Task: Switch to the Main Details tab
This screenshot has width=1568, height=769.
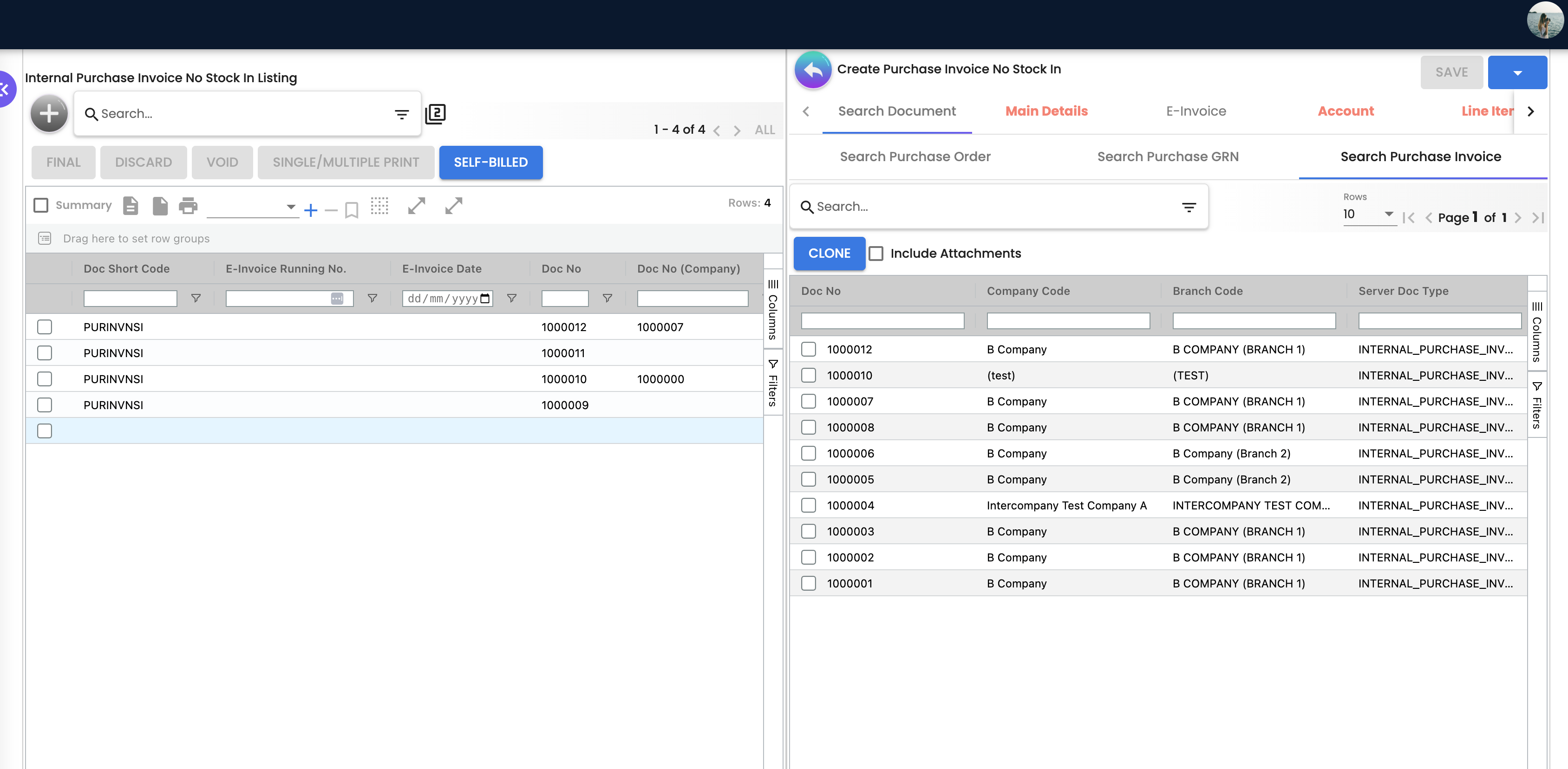Action: [x=1046, y=111]
